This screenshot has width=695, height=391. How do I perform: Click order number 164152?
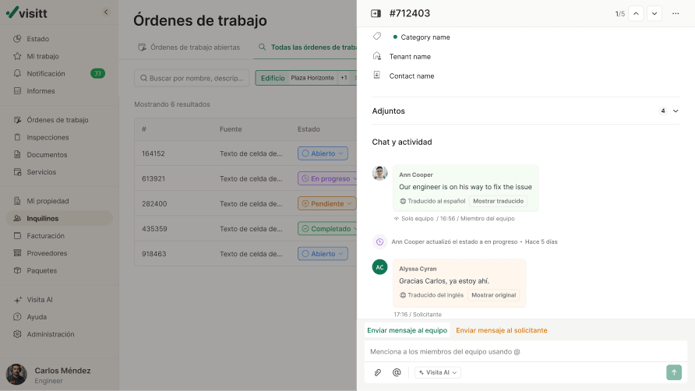(153, 153)
